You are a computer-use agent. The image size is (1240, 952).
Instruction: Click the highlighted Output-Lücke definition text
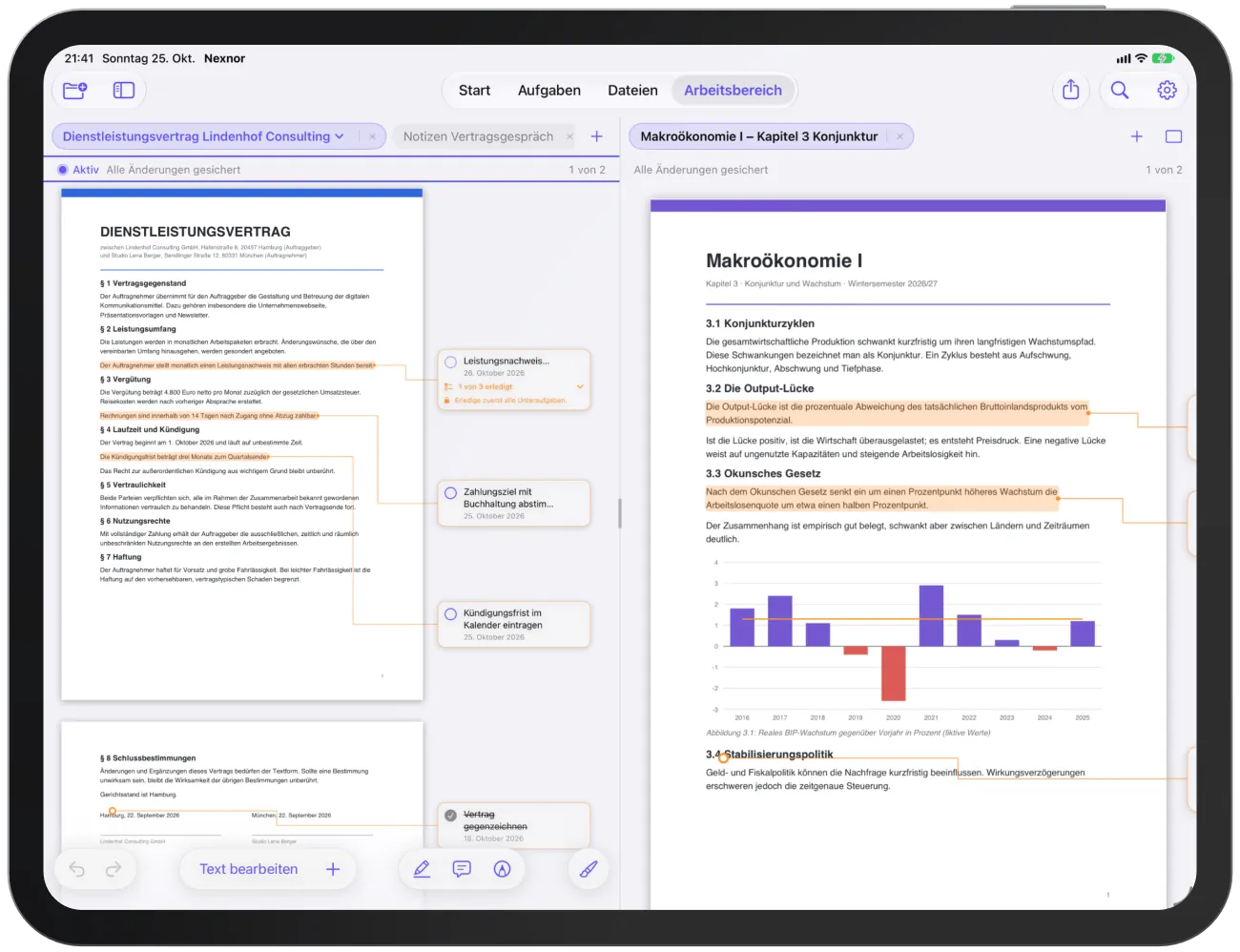(897, 413)
